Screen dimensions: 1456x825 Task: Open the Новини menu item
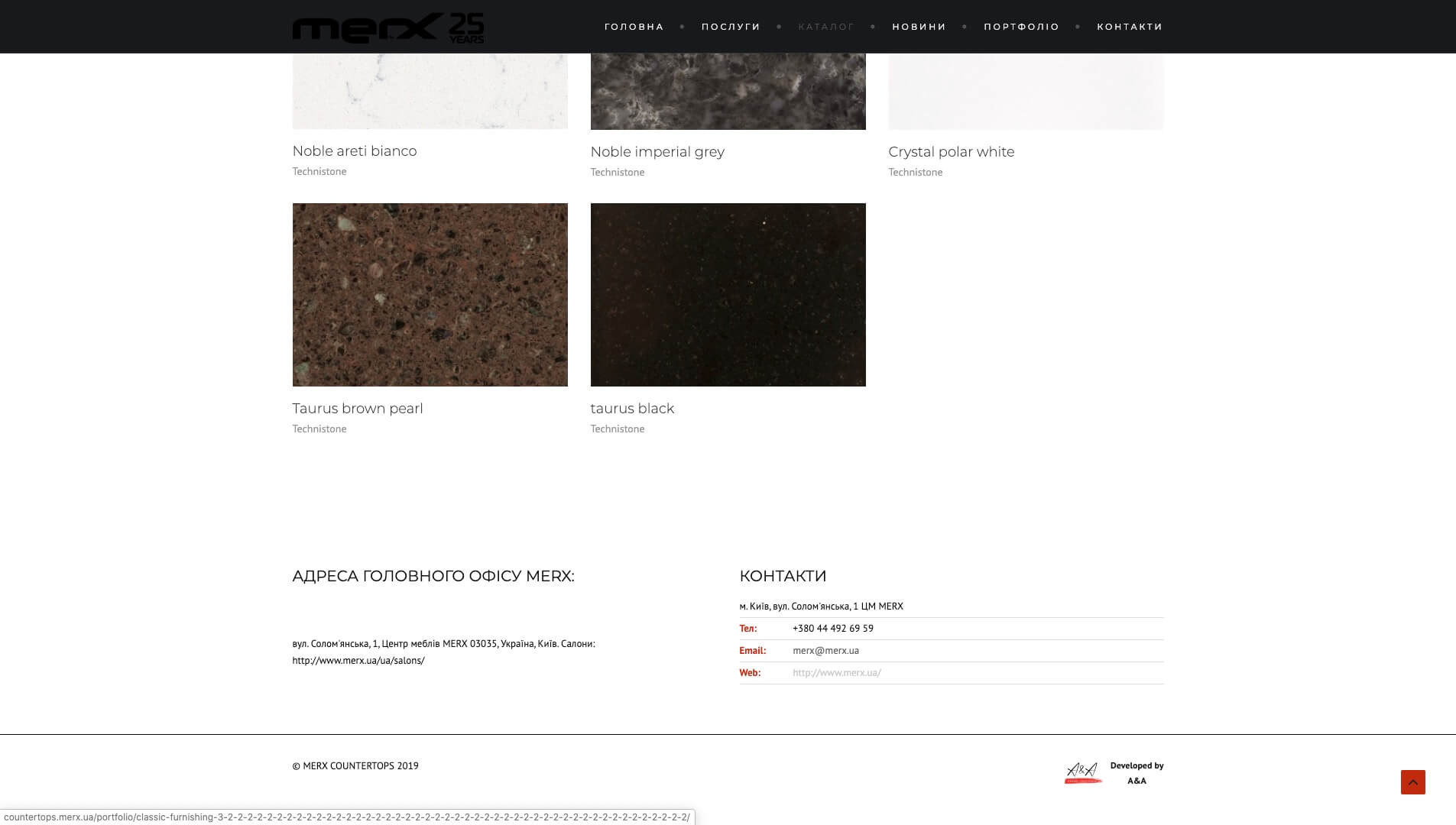[x=919, y=27]
